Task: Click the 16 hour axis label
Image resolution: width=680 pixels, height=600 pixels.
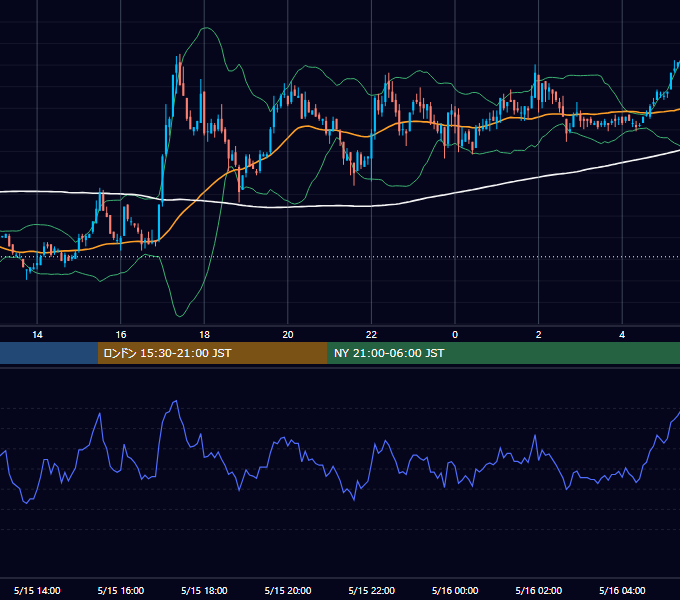Action: pyautogui.click(x=121, y=335)
